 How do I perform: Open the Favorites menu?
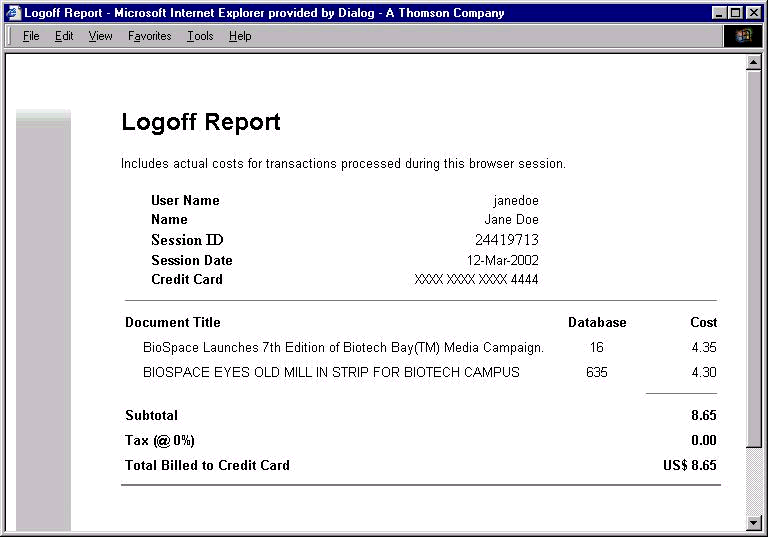pos(149,36)
